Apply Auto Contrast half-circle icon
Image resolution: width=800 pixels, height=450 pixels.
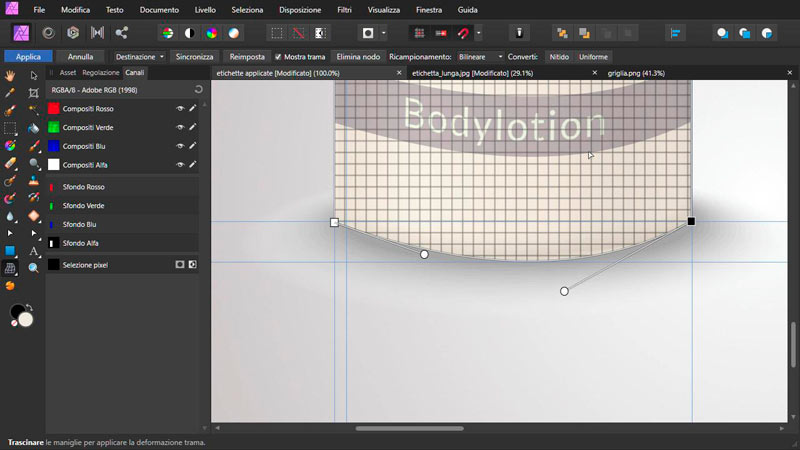point(190,33)
